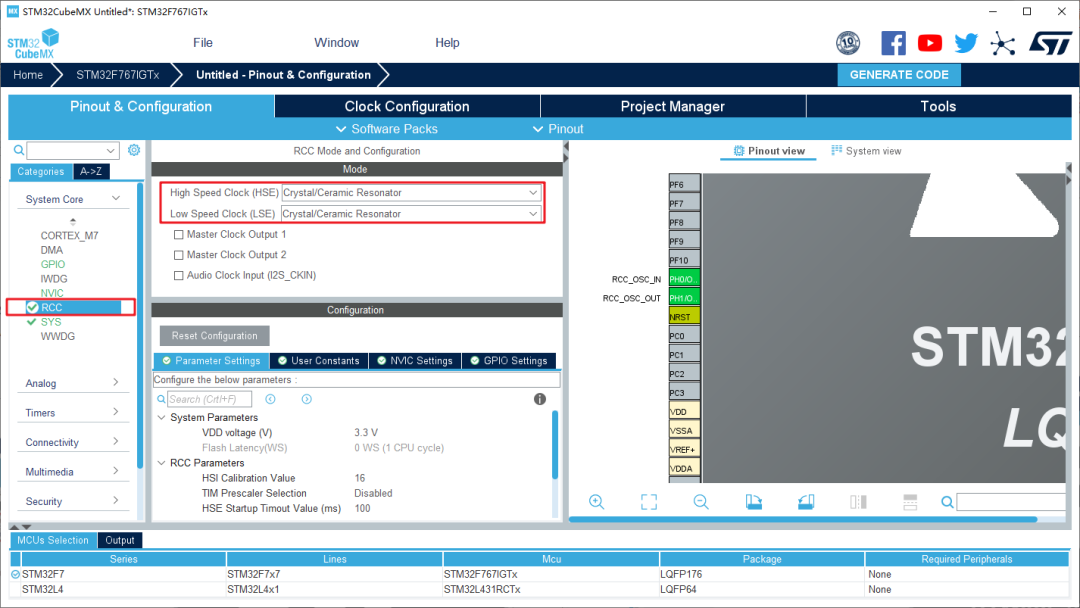Click the VDD pin on chip
Image resolution: width=1080 pixels, height=608 pixels.
[x=684, y=412]
